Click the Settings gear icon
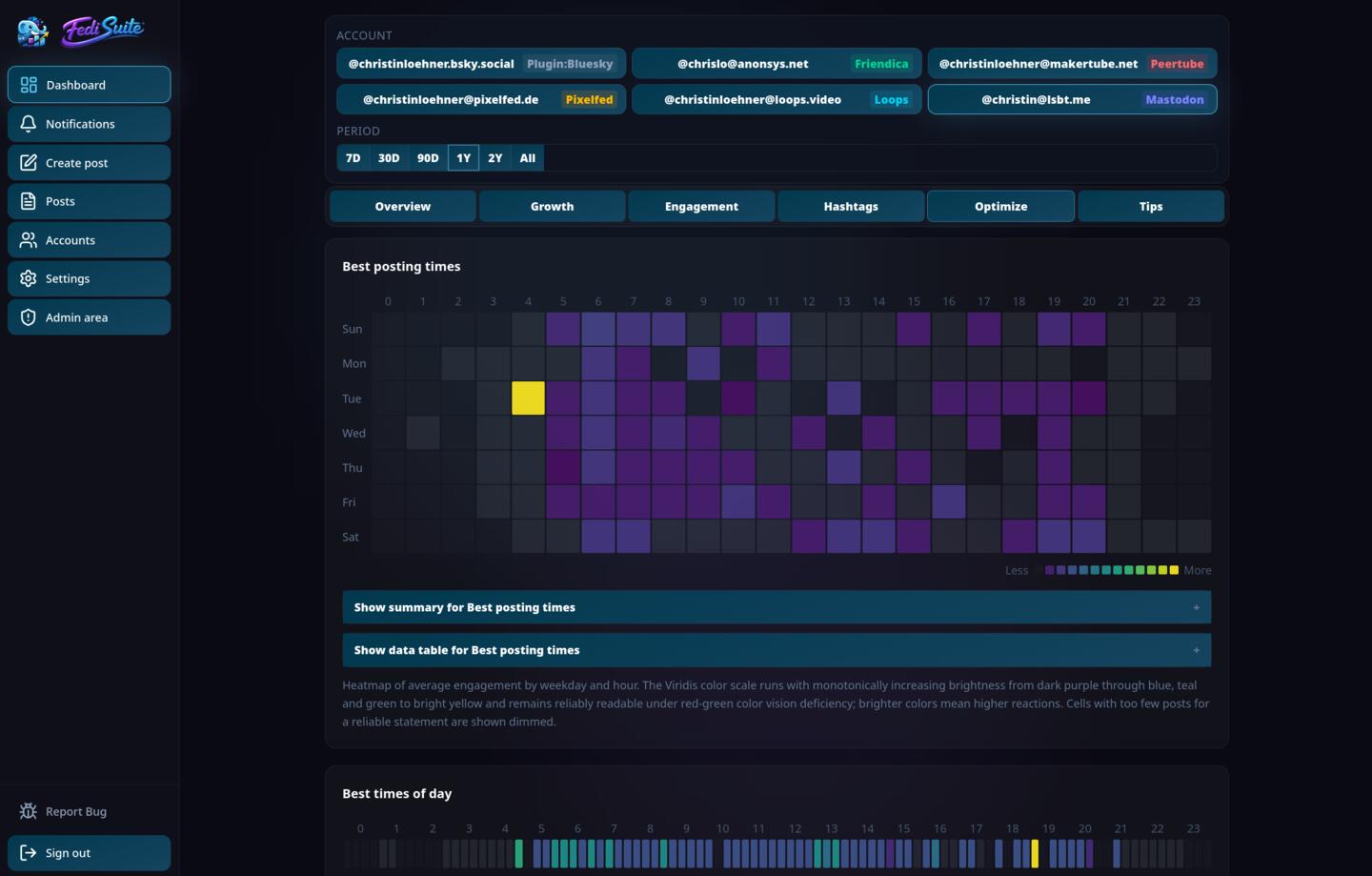The width and height of the screenshot is (1372, 876). tap(29, 278)
